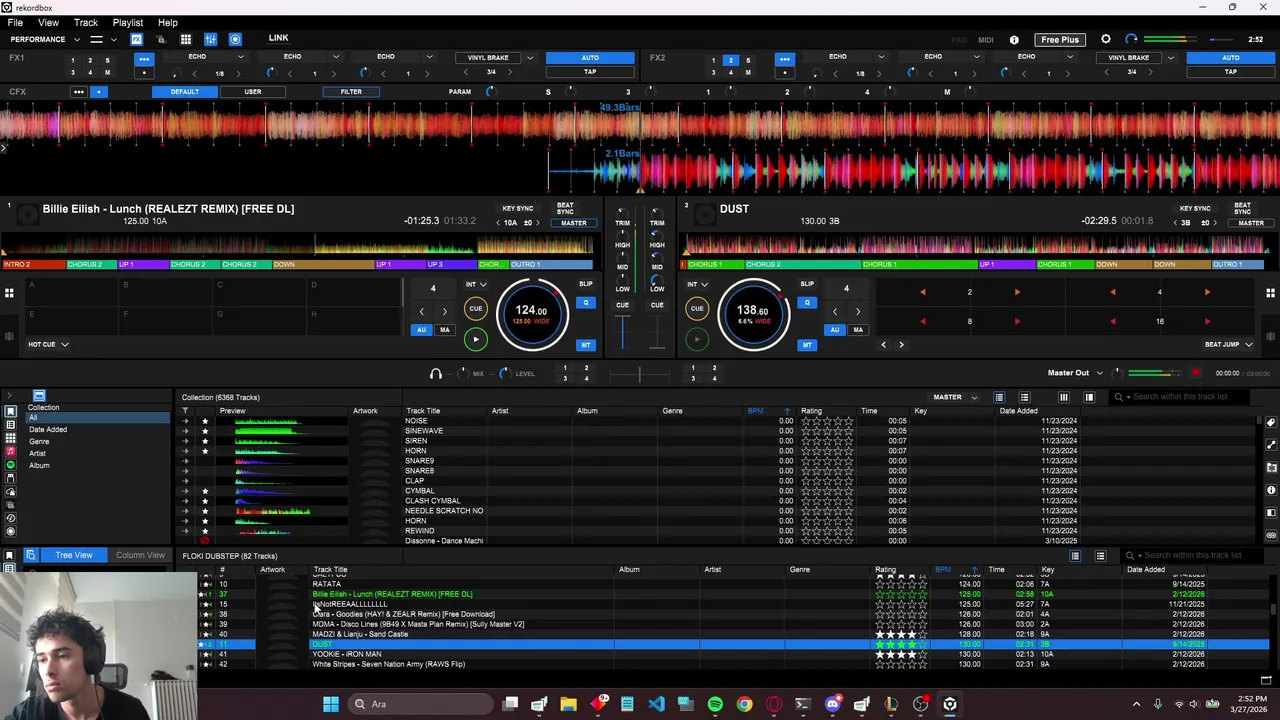The height and width of the screenshot is (720, 1280).
Task: Open the Playlist menu
Action: [x=128, y=22]
